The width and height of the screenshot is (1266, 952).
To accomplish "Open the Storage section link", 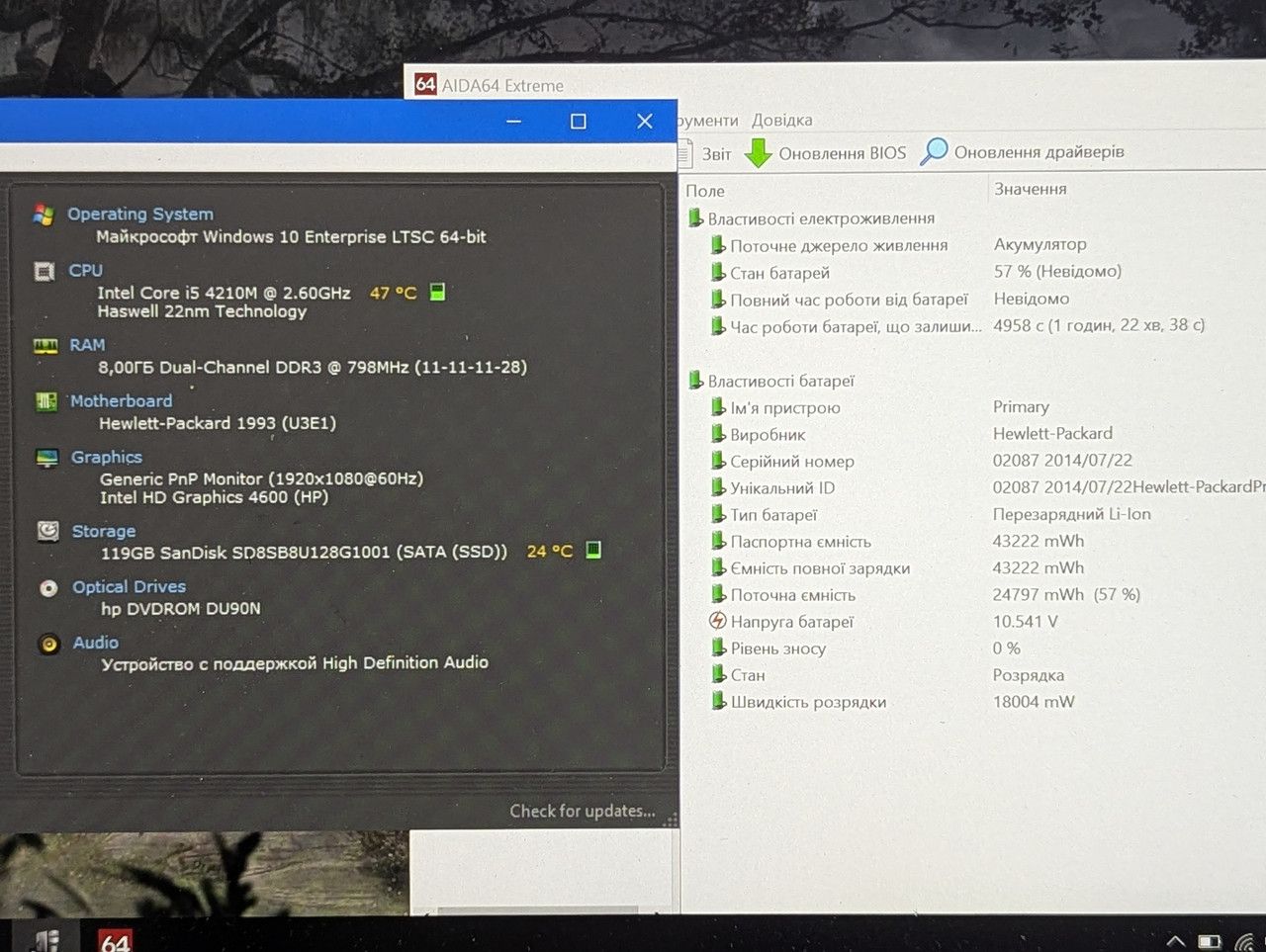I will tap(104, 531).
